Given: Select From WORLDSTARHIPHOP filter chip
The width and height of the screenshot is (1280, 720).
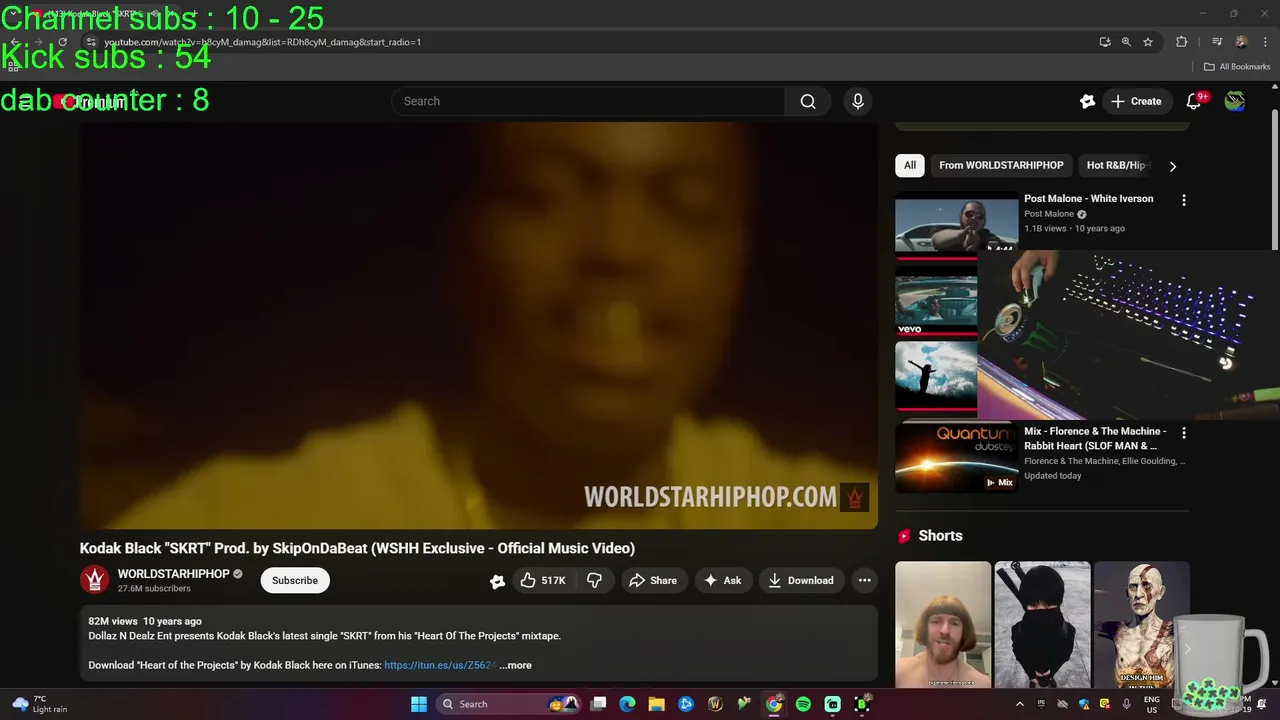Looking at the screenshot, I should pyautogui.click(x=1001, y=165).
